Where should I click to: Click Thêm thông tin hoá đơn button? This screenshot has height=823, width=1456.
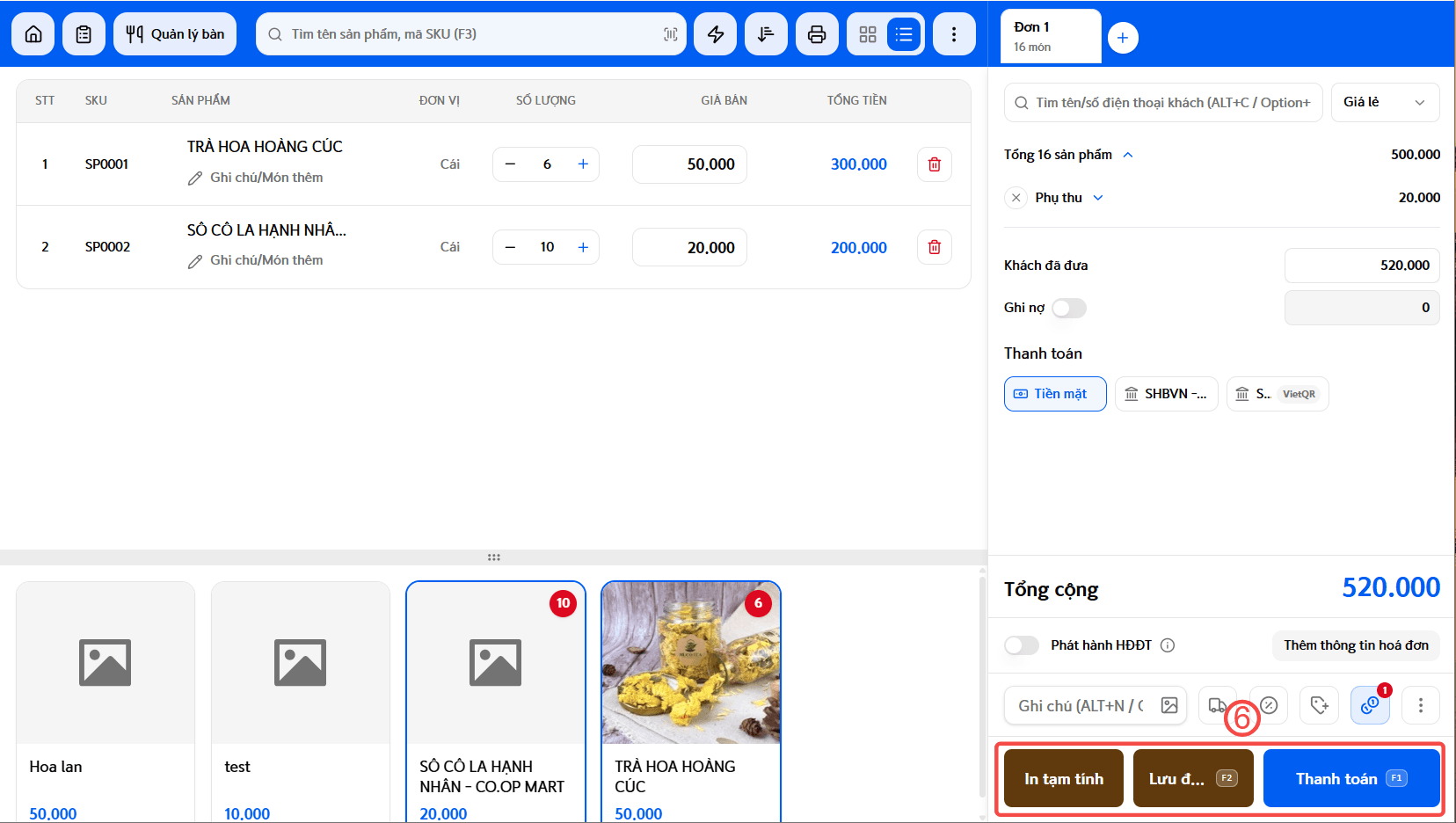click(1356, 645)
